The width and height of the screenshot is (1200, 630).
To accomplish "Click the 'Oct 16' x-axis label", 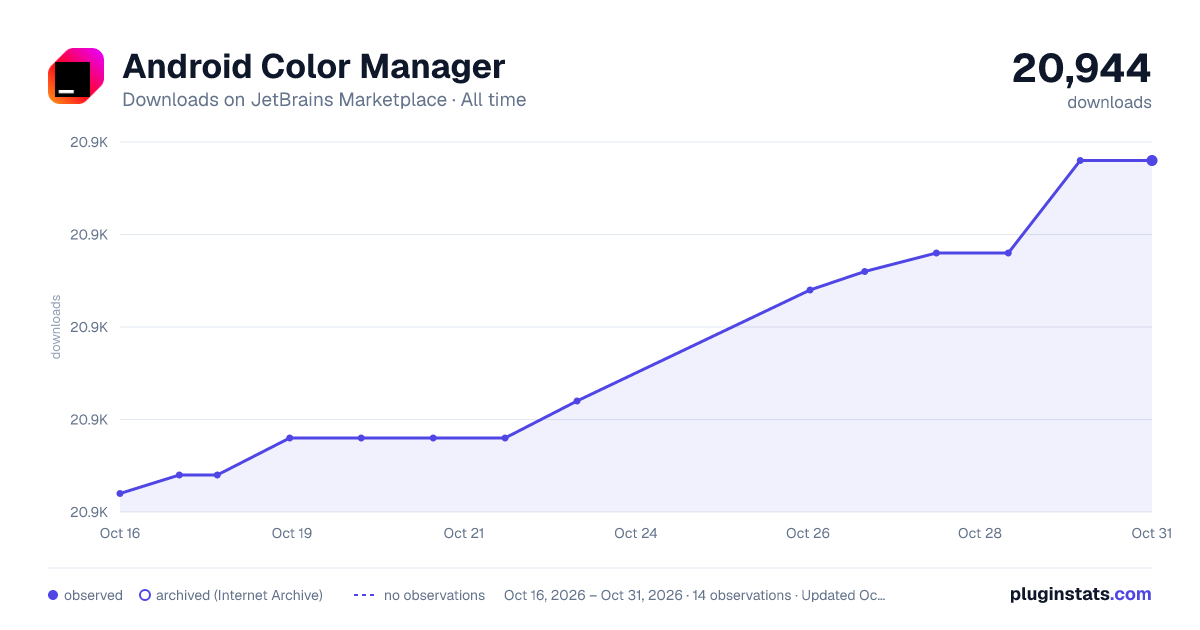I will coord(120,533).
